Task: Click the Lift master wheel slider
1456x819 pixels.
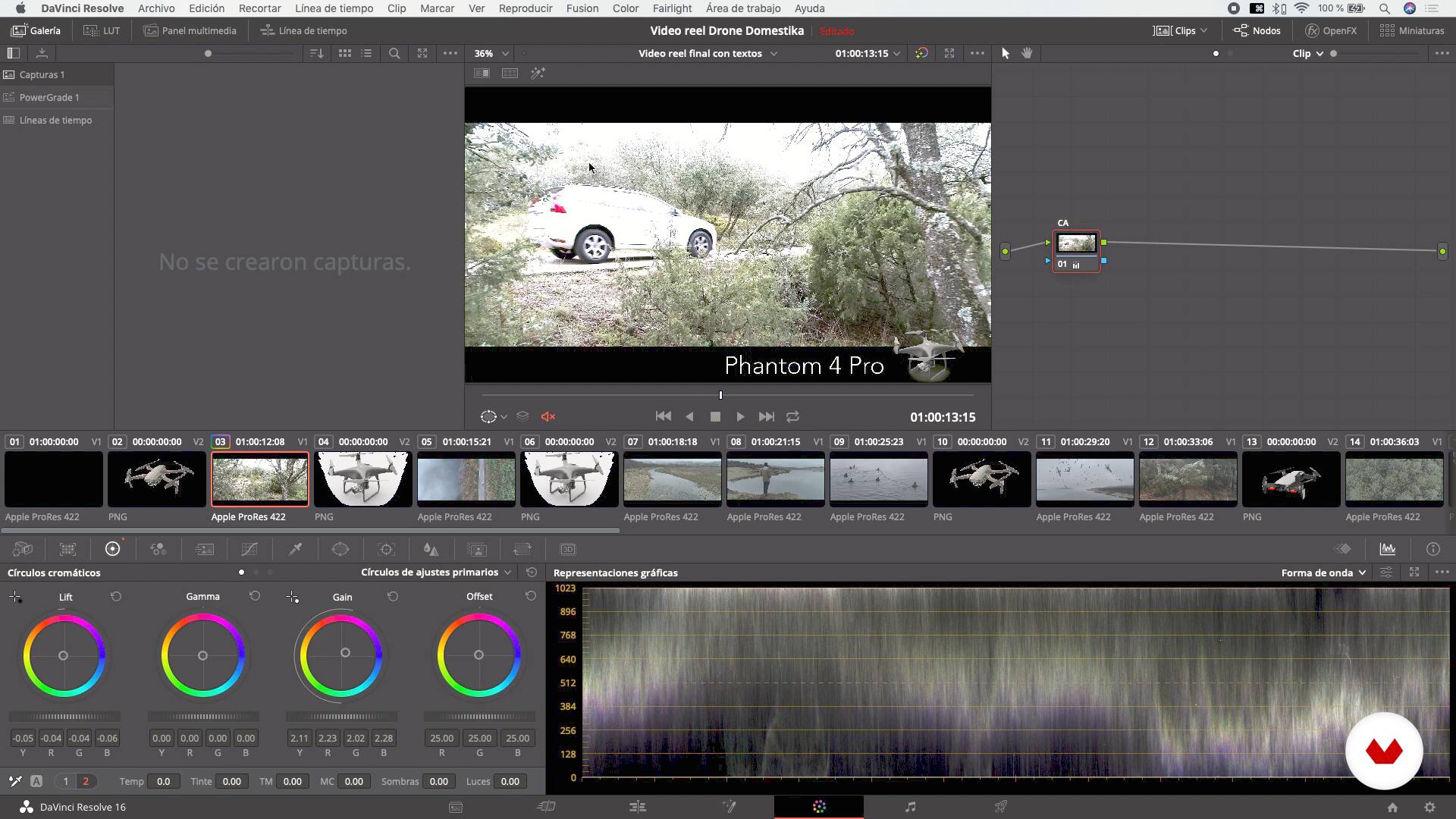Action: [x=64, y=717]
